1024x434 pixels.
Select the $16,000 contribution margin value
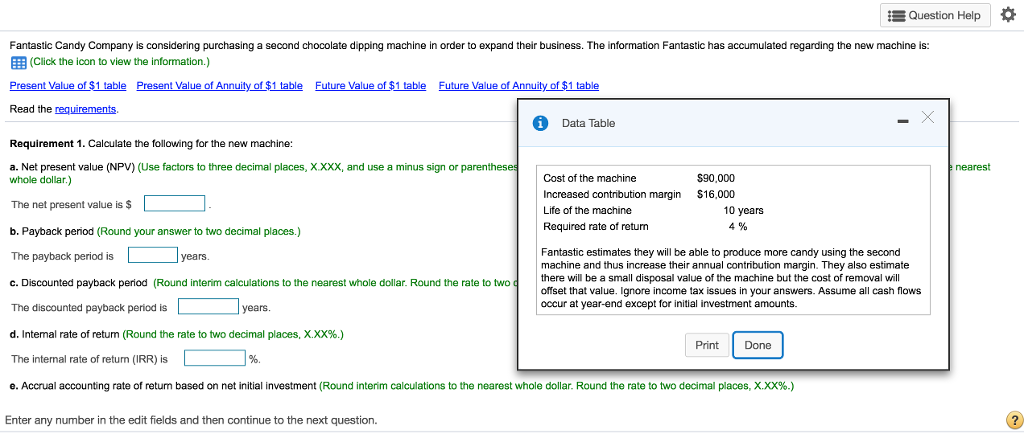pyautogui.click(x=716, y=194)
